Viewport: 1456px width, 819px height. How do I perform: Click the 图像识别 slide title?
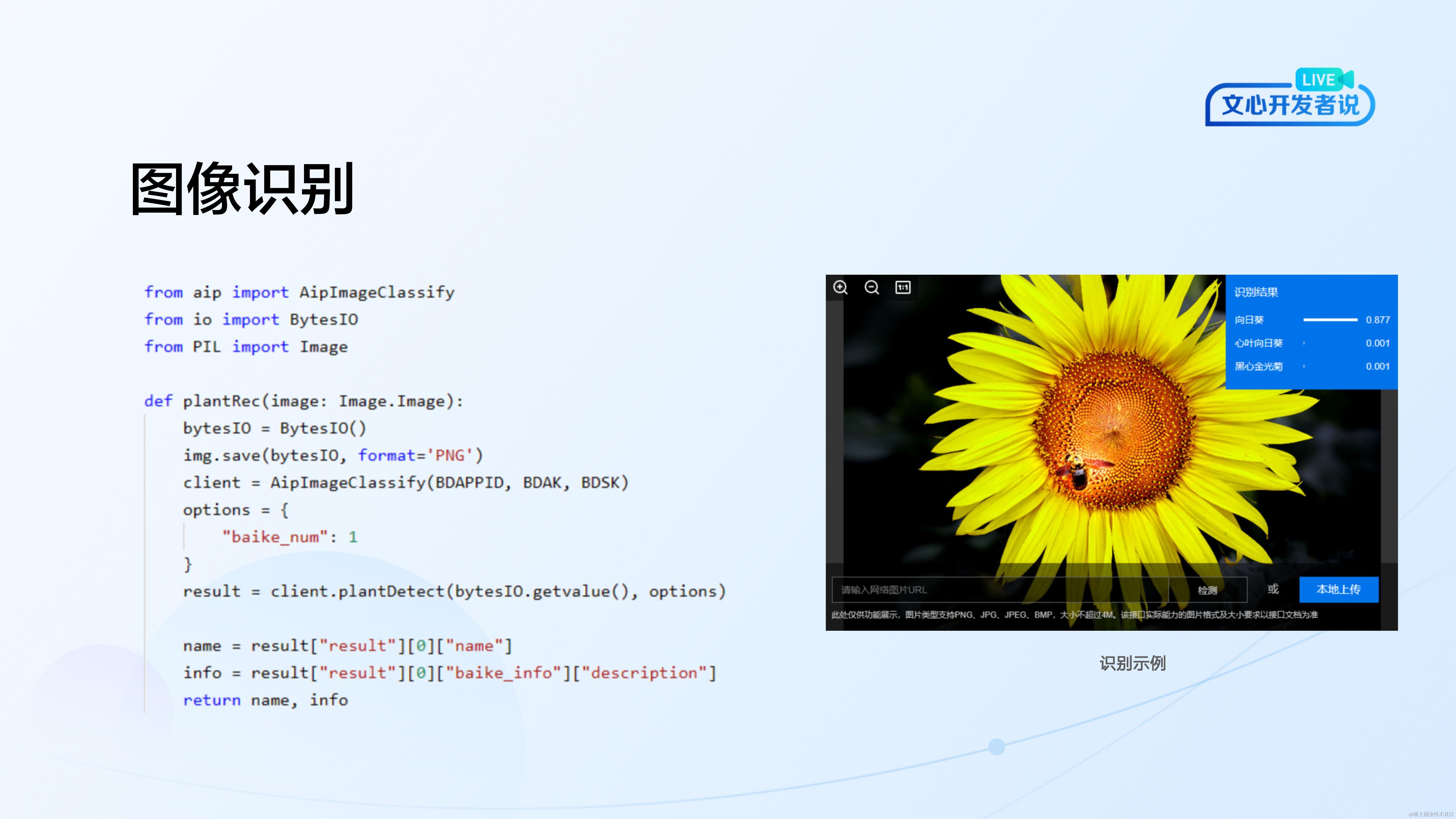(242, 189)
